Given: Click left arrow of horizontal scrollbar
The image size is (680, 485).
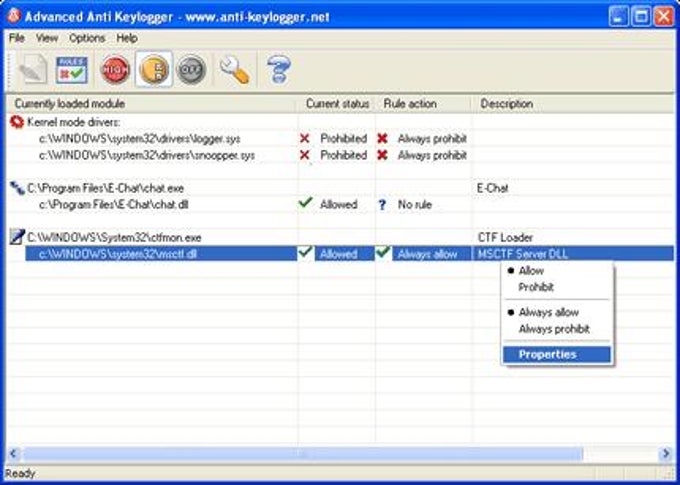Looking at the screenshot, I should [x=13, y=454].
